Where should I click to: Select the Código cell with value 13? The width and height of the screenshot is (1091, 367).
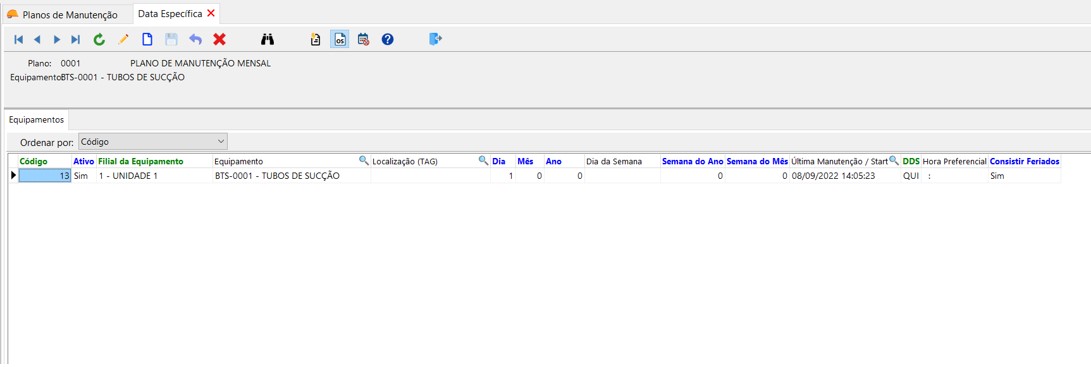point(44,176)
